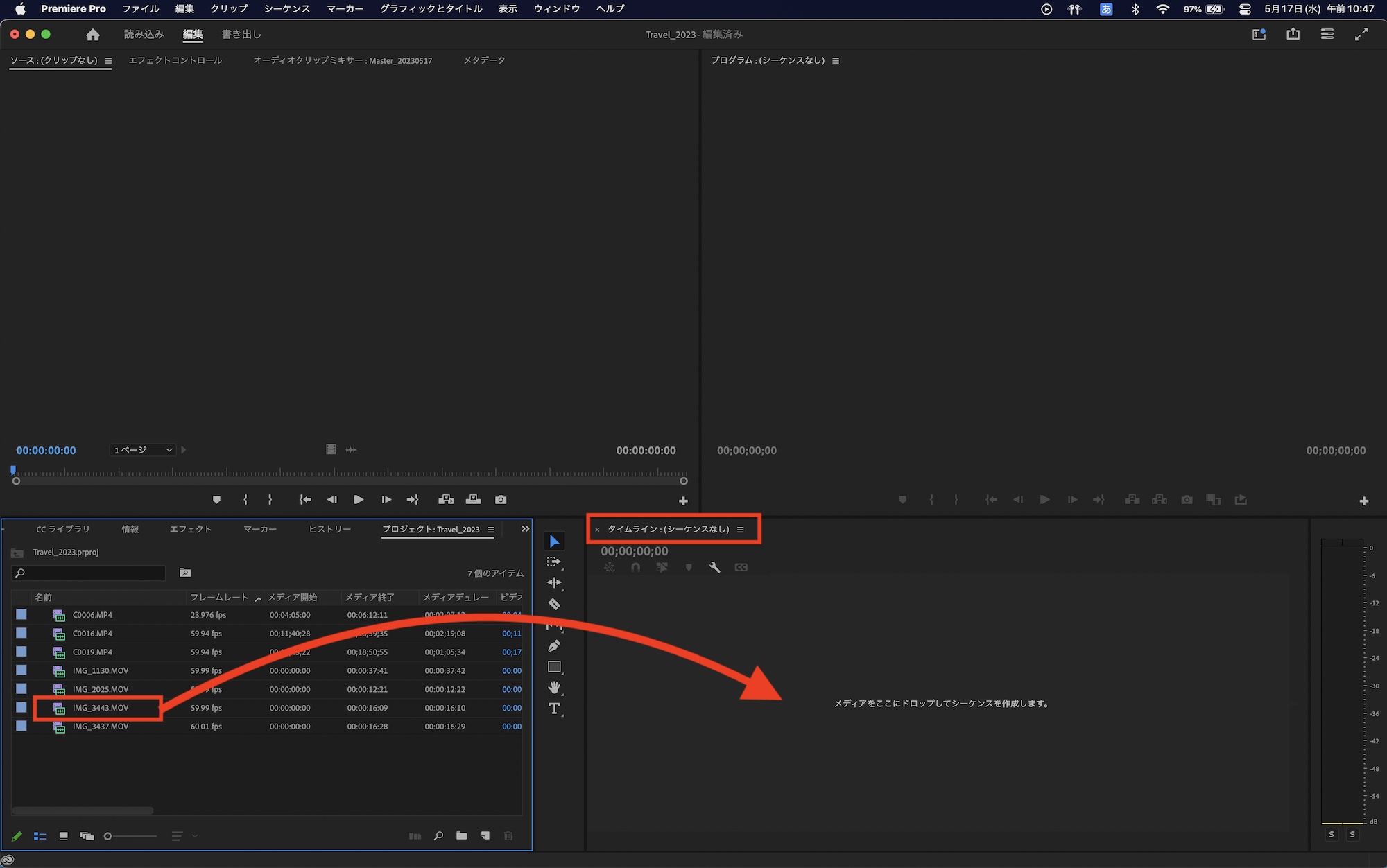Open timeline display settings wrench

tap(715, 567)
